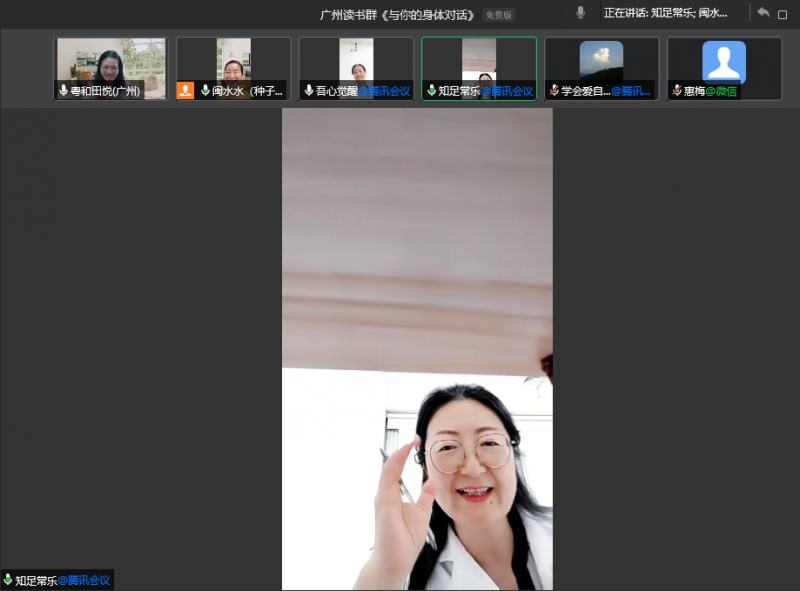800x591 pixels.
Task: Click muted mic icon on 惠梅 thumbnail
Action: point(677,90)
